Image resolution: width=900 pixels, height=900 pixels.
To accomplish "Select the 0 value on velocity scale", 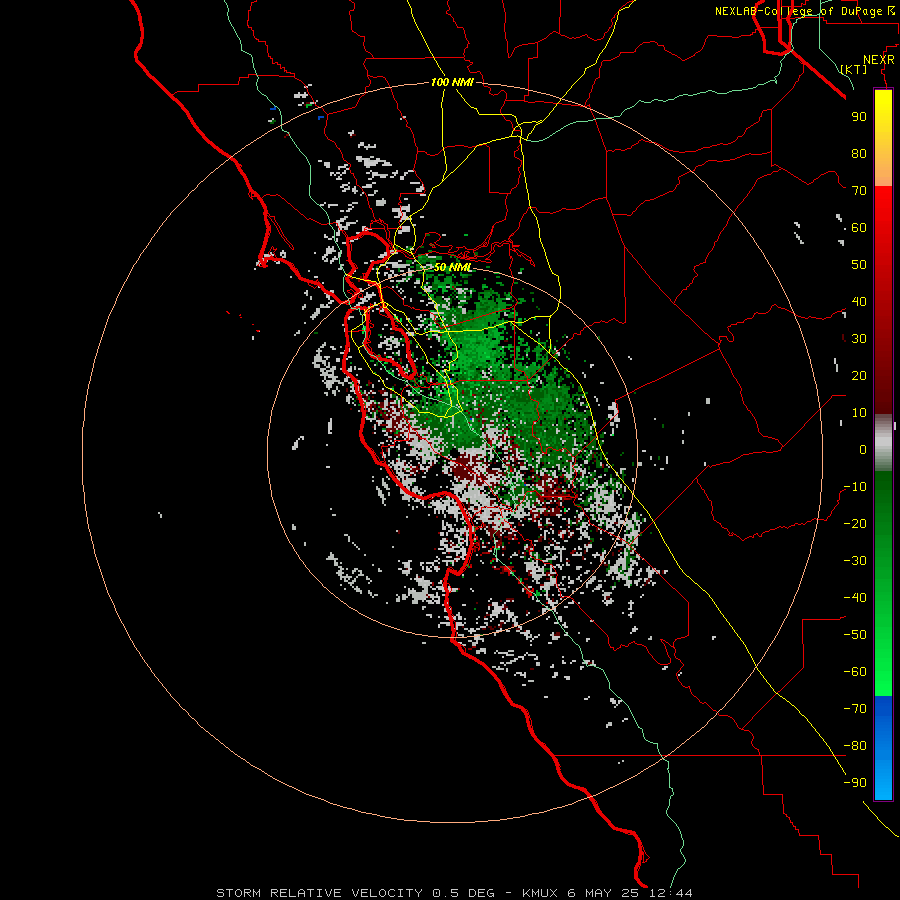I will (863, 450).
